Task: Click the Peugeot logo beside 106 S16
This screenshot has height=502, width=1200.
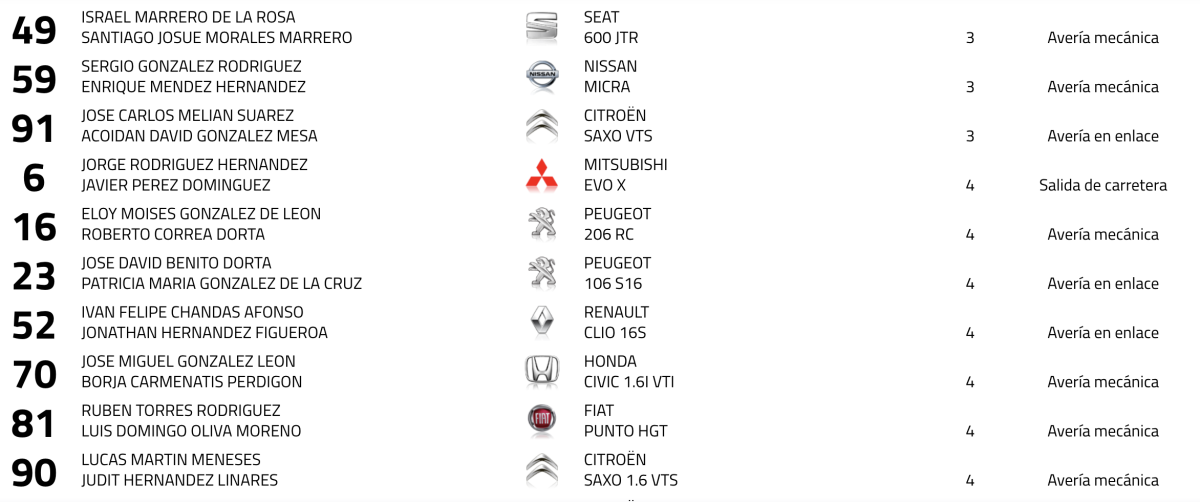Action: (x=542, y=273)
